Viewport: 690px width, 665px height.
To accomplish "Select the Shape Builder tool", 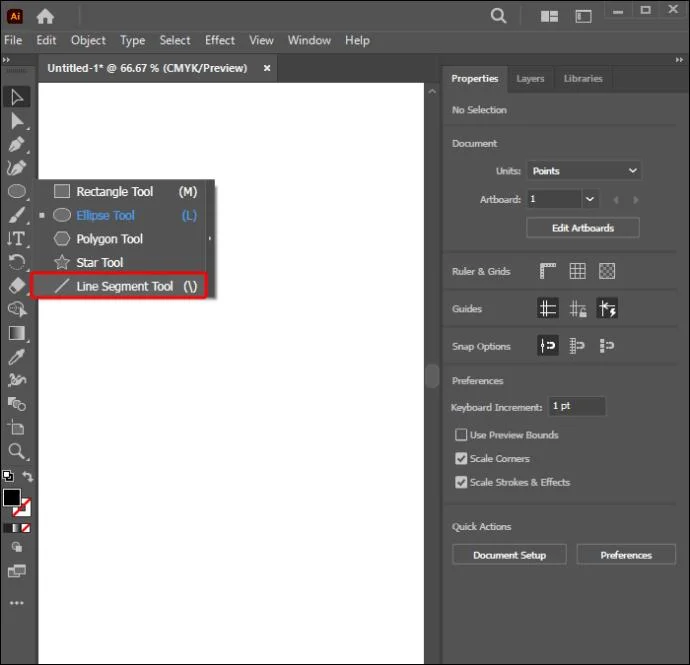I will [x=17, y=309].
